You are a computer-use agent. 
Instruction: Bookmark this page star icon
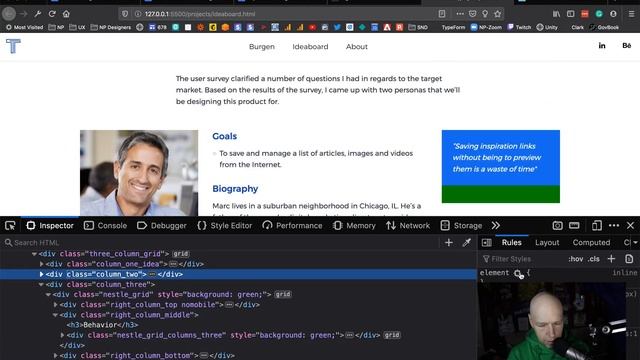point(498,14)
